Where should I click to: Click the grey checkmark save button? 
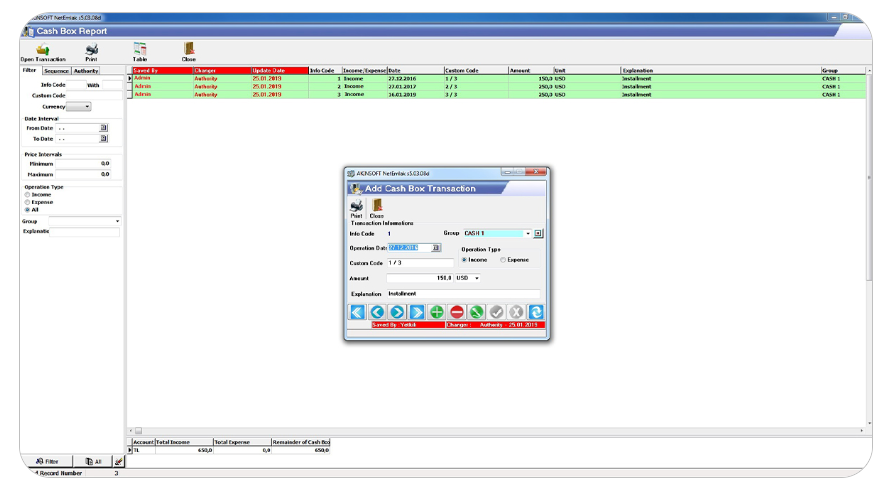[496, 312]
